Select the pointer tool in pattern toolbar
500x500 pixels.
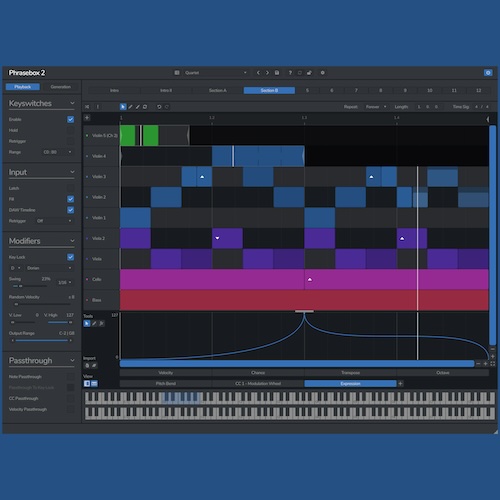[123, 107]
